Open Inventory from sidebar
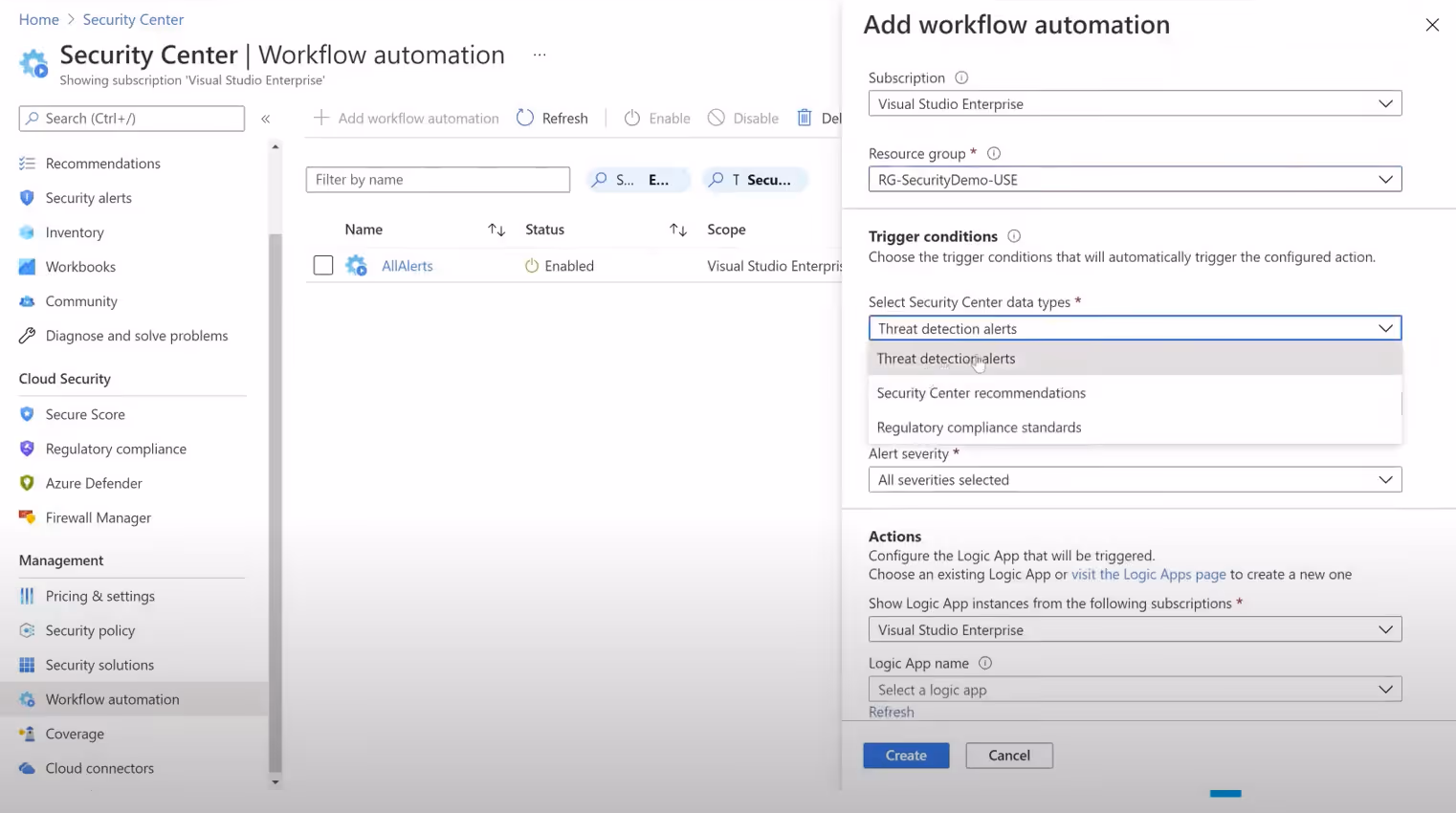Screen dimensions: 1456x813 (75, 232)
